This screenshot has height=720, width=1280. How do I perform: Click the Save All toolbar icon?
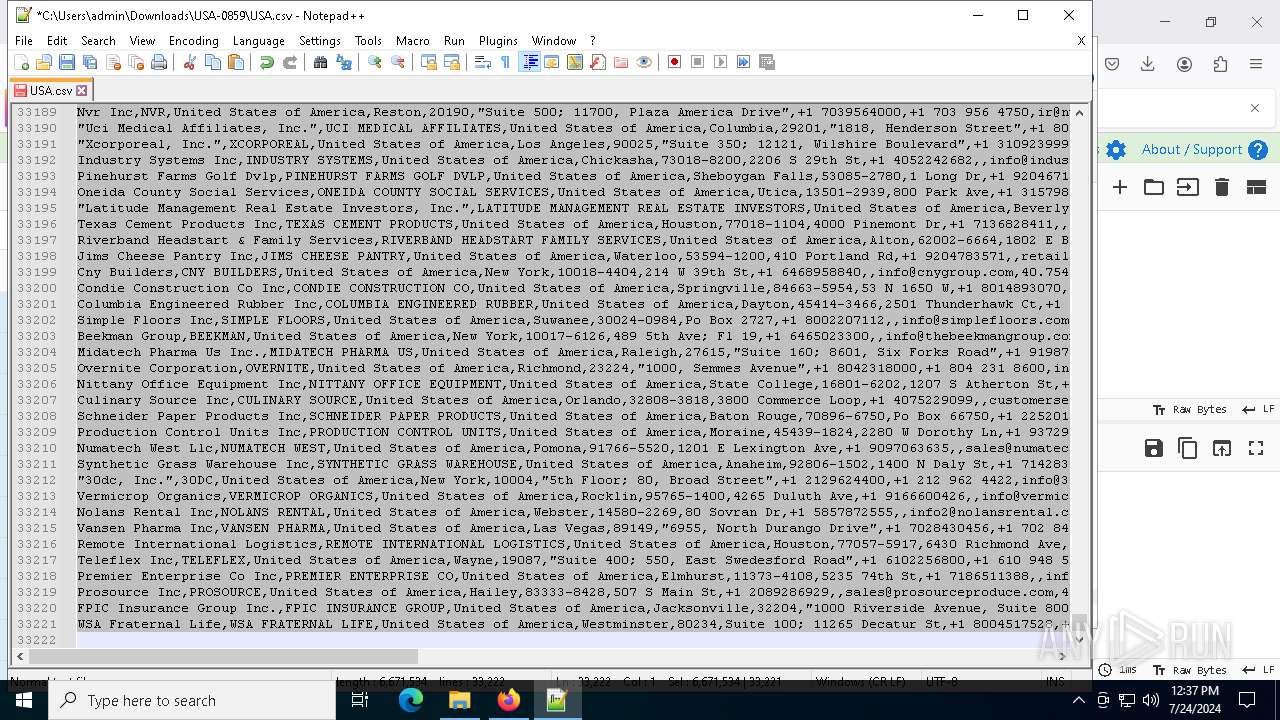(x=90, y=62)
